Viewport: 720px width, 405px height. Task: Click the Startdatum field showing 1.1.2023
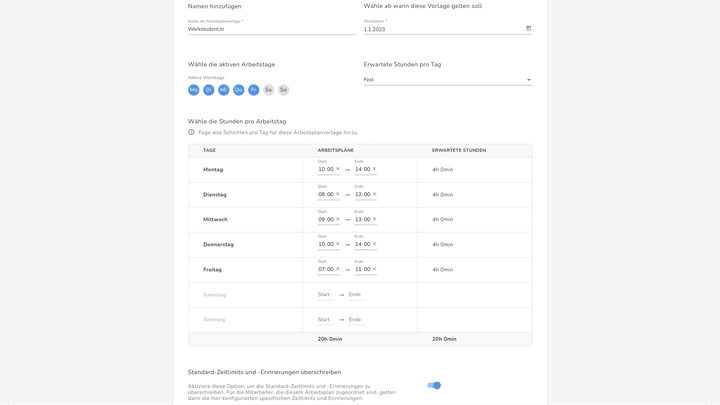[x=440, y=29]
